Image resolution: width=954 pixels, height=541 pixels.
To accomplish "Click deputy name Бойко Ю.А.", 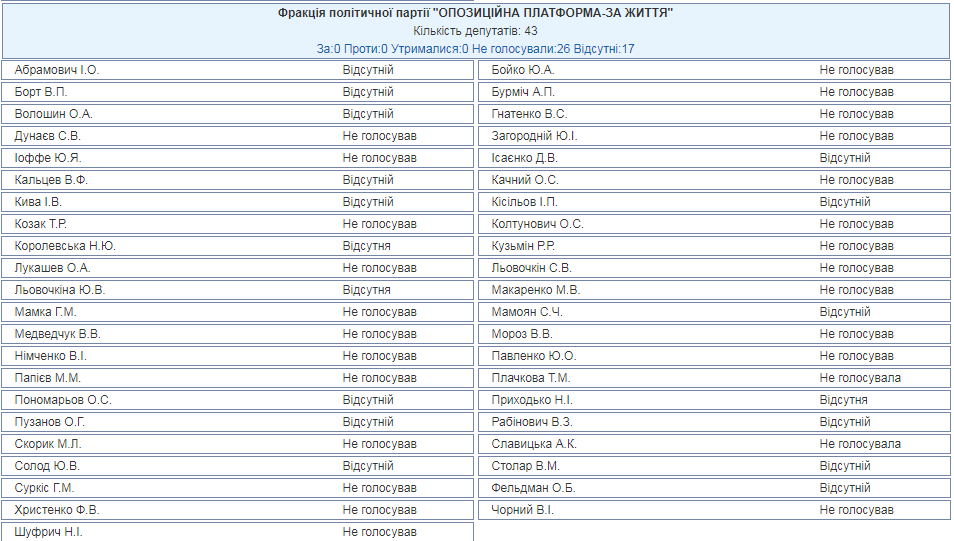I will (523, 70).
